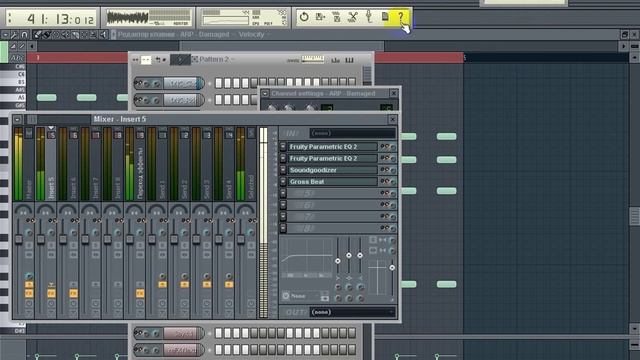Select the pencil draw tool in piano roll

[37, 35]
